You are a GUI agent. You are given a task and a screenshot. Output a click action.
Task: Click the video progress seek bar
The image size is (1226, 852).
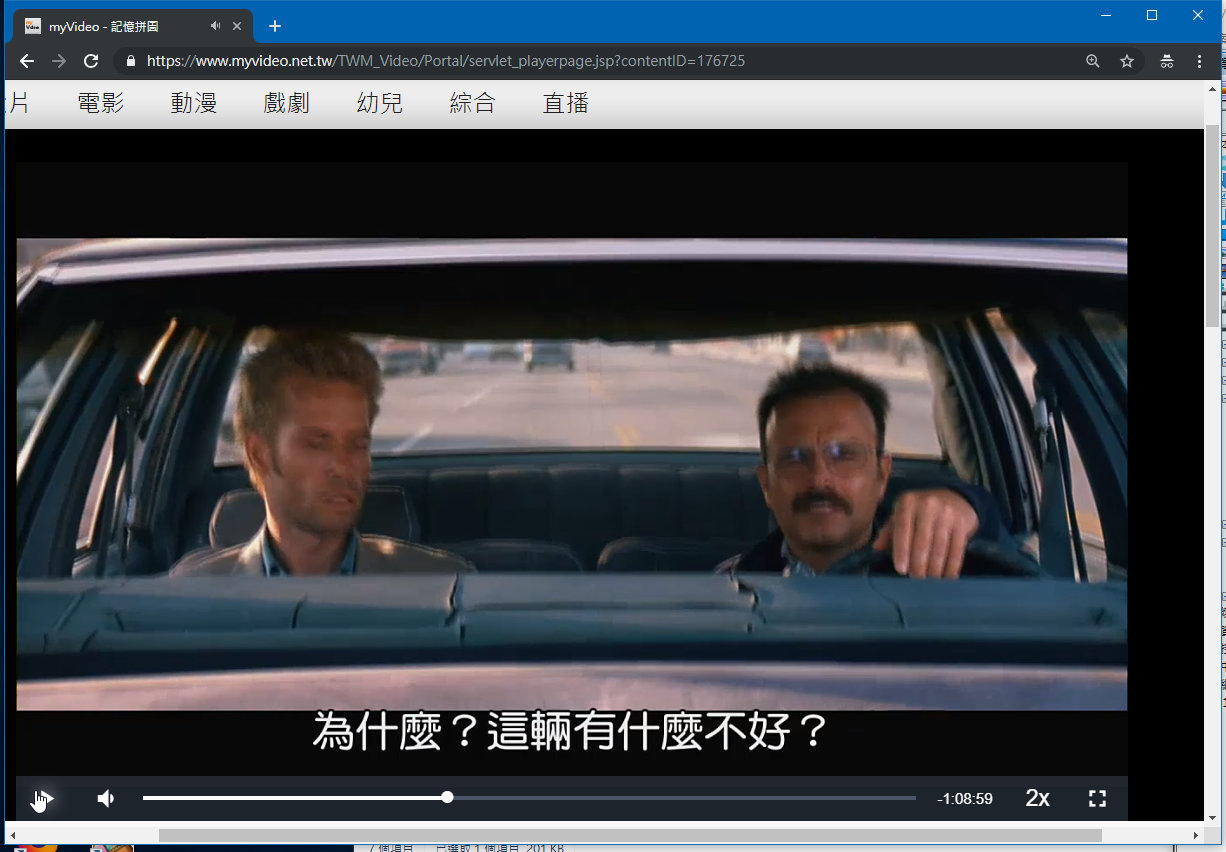click(529, 798)
